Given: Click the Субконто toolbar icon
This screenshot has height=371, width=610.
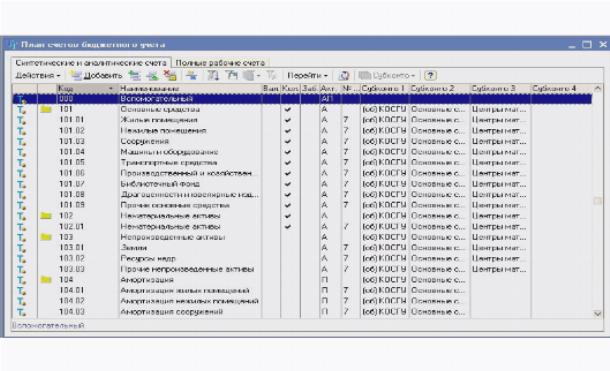Looking at the screenshot, I should 365,75.
